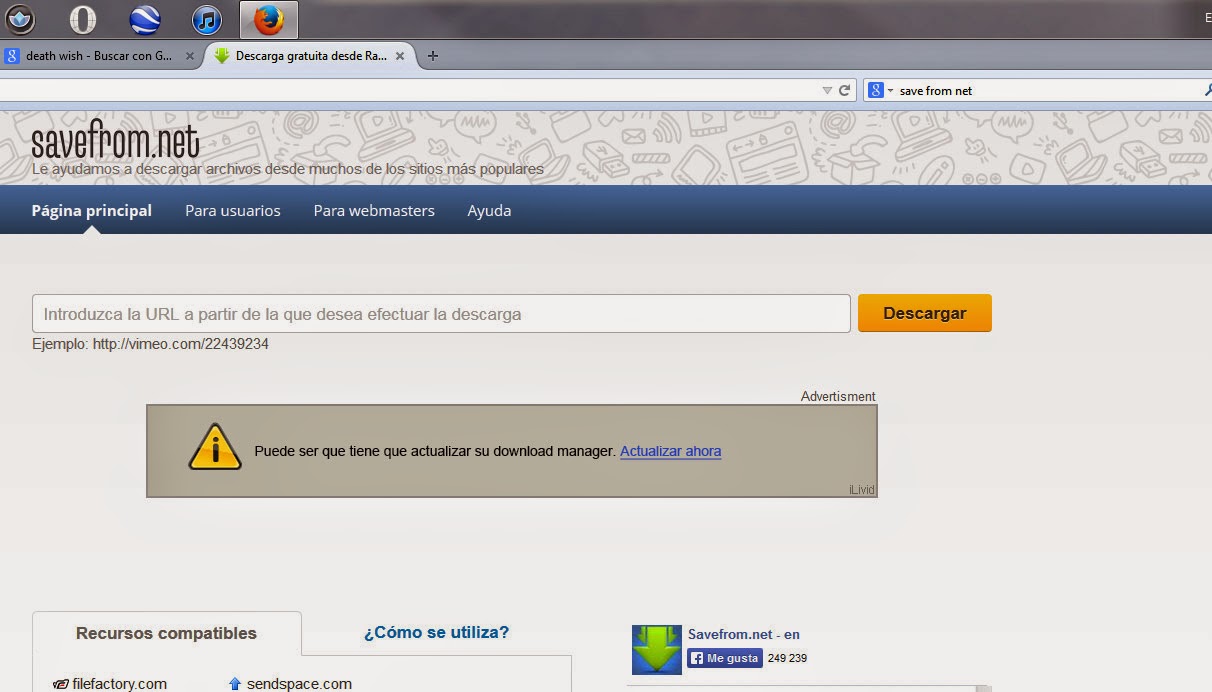Click the orange Descargar button
This screenshot has width=1212, height=692.
[925, 313]
